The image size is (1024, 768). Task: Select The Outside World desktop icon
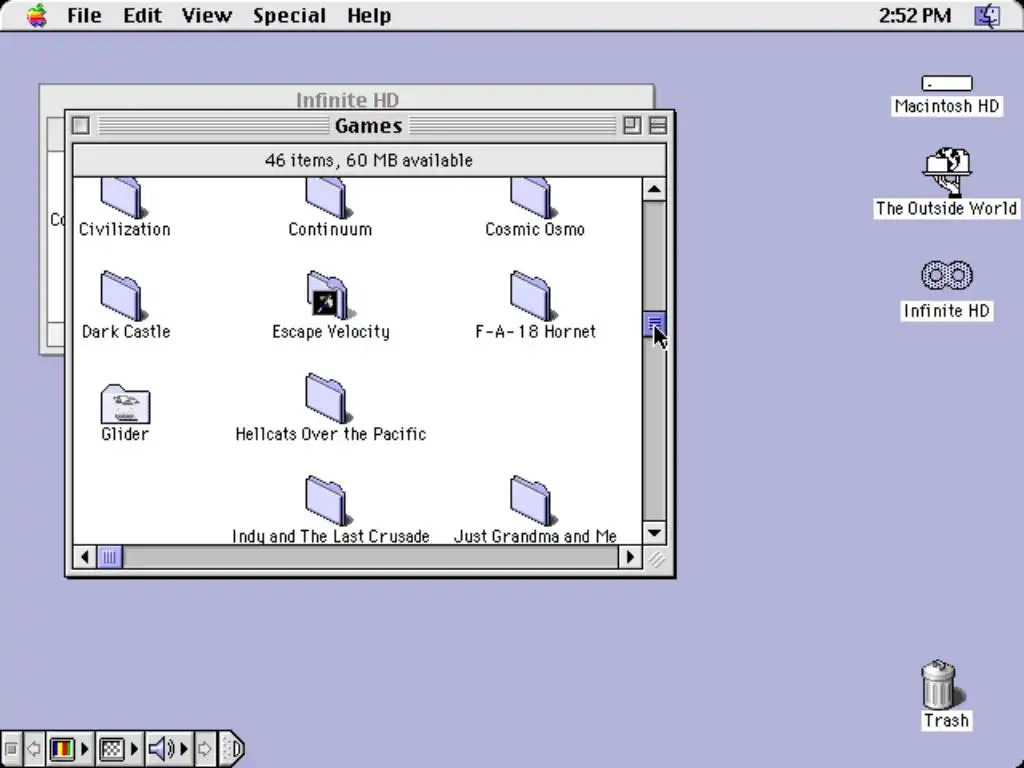click(x=946, y=172)
